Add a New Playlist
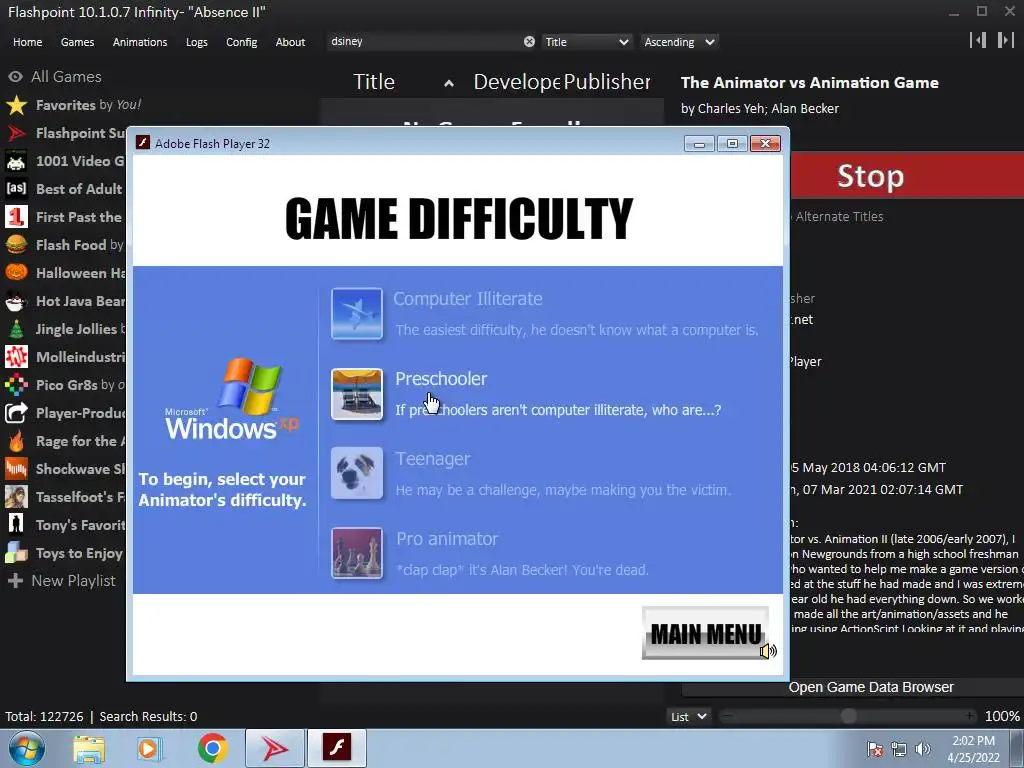1024x768 pixels. (62, 581)
